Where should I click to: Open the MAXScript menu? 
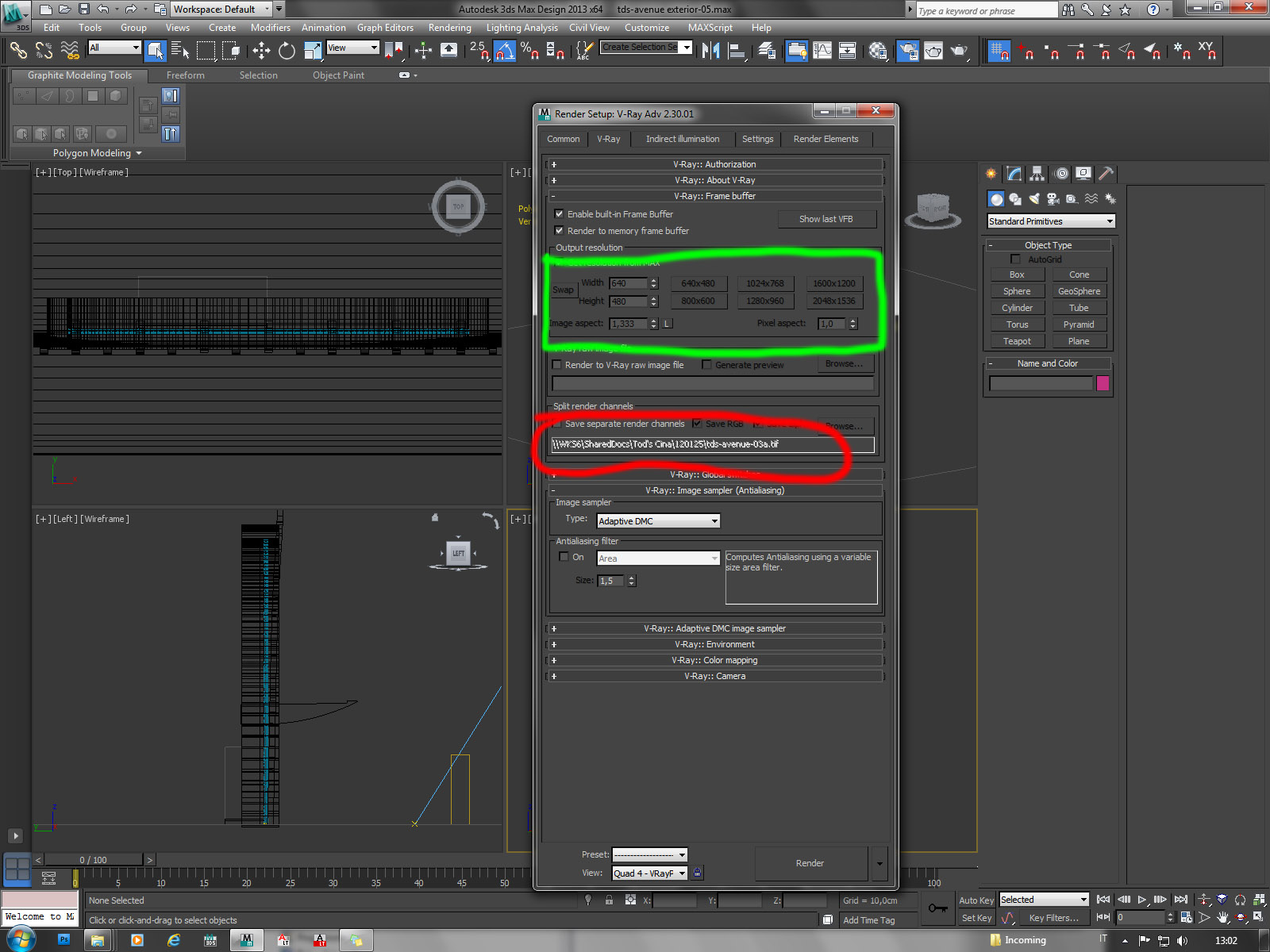[710, 28]
